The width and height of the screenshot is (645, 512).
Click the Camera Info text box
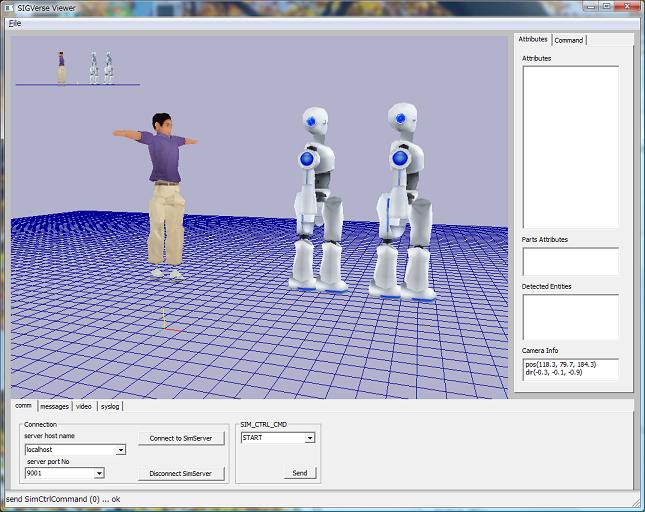(570, 369)
